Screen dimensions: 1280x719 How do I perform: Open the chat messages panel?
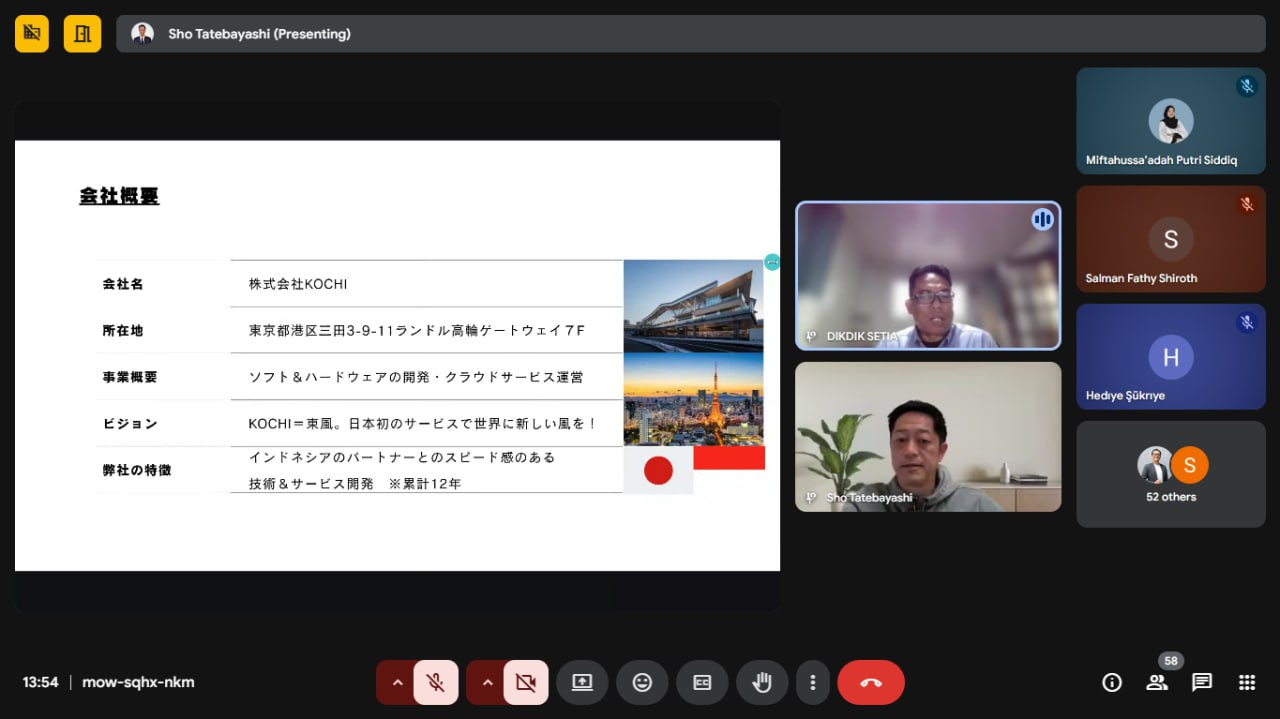[x=1202, y=682]
